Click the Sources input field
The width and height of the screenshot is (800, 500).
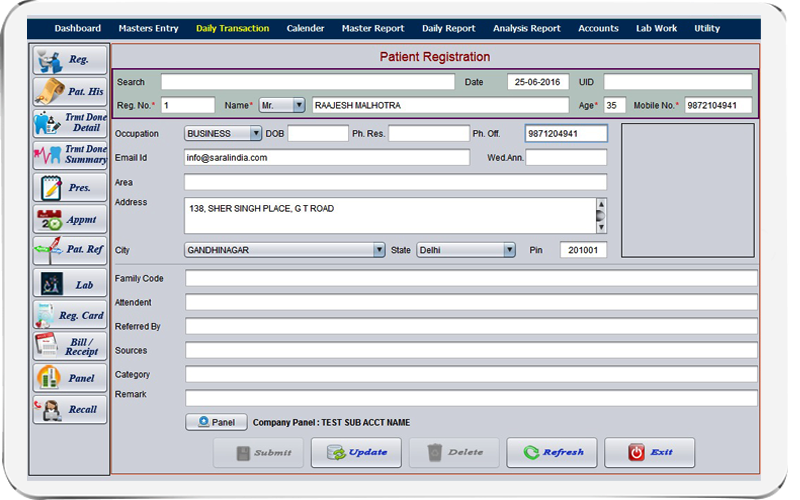471,351
